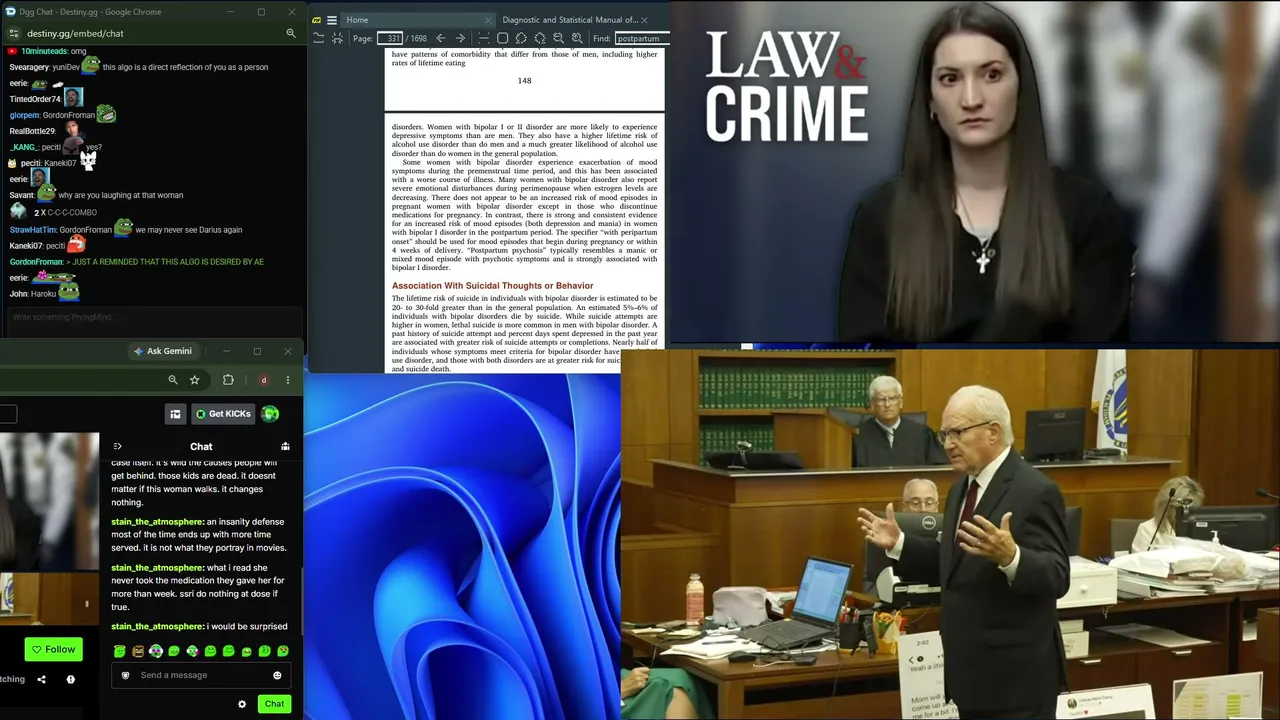Click the sidebar panel icon beside Get KICKs
Image resolution: width=1280 pixels, height=720 pixels.
click(175, 414)
